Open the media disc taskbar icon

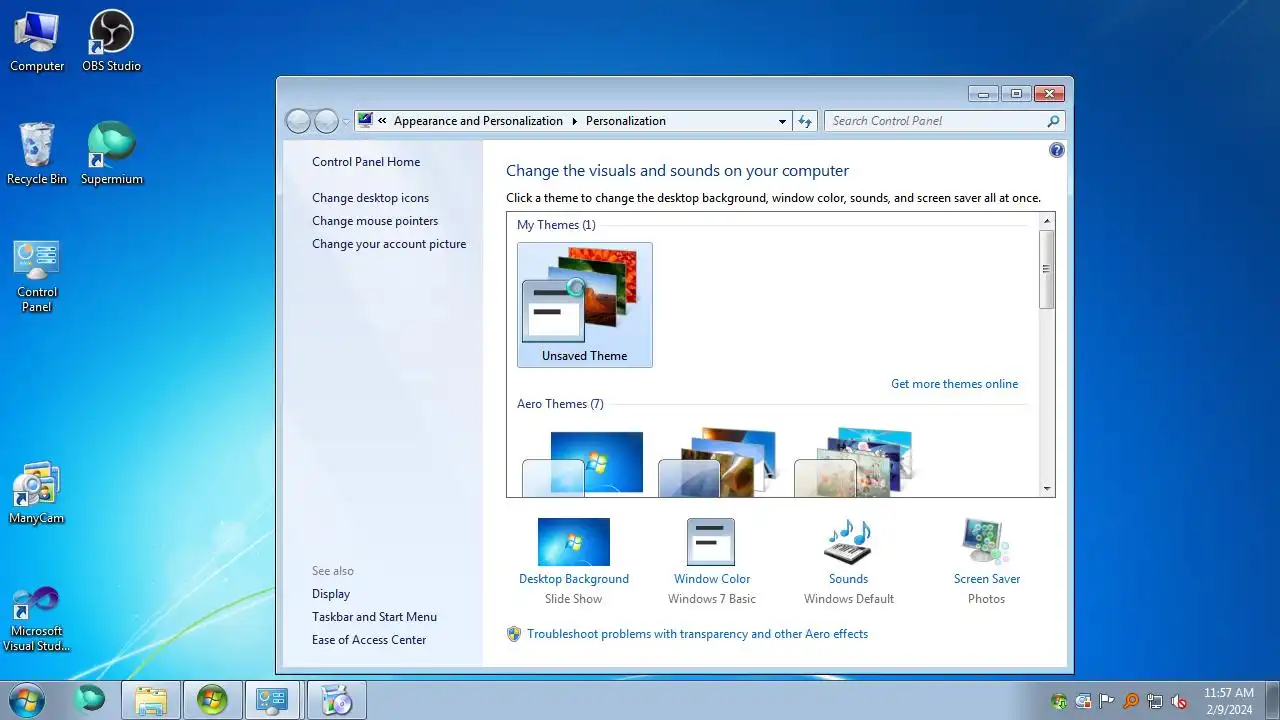coord(337,700)
